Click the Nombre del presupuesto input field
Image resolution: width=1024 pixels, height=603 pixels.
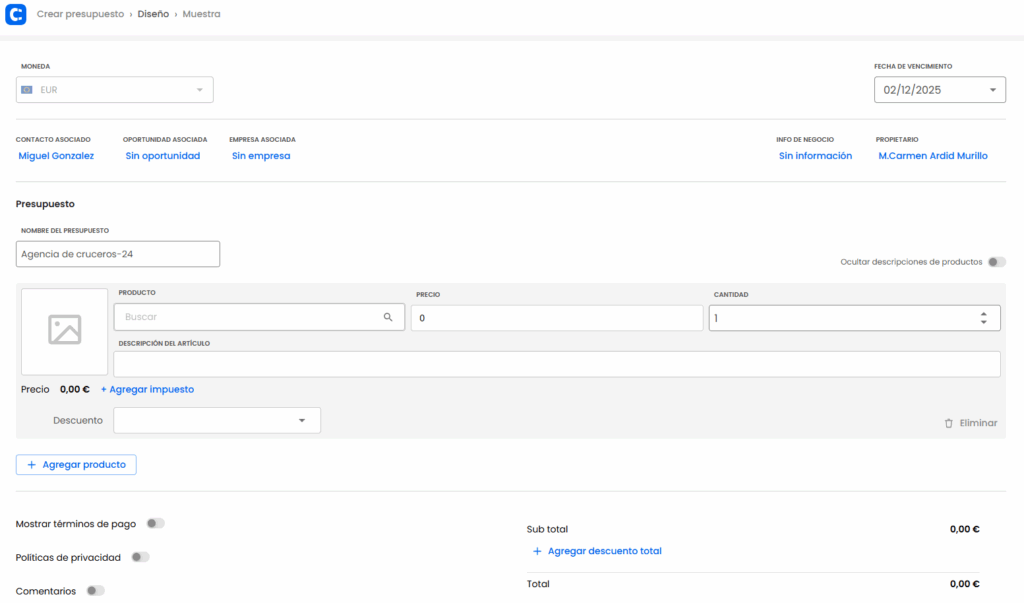click(x=118, y=254)
